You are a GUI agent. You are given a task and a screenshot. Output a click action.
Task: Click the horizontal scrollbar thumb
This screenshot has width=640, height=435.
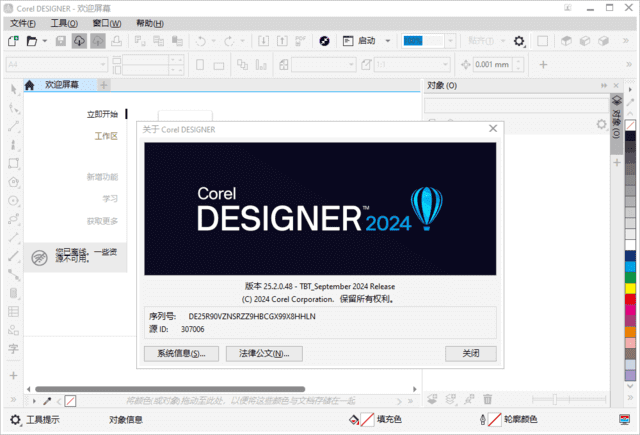tap(170, 389)
